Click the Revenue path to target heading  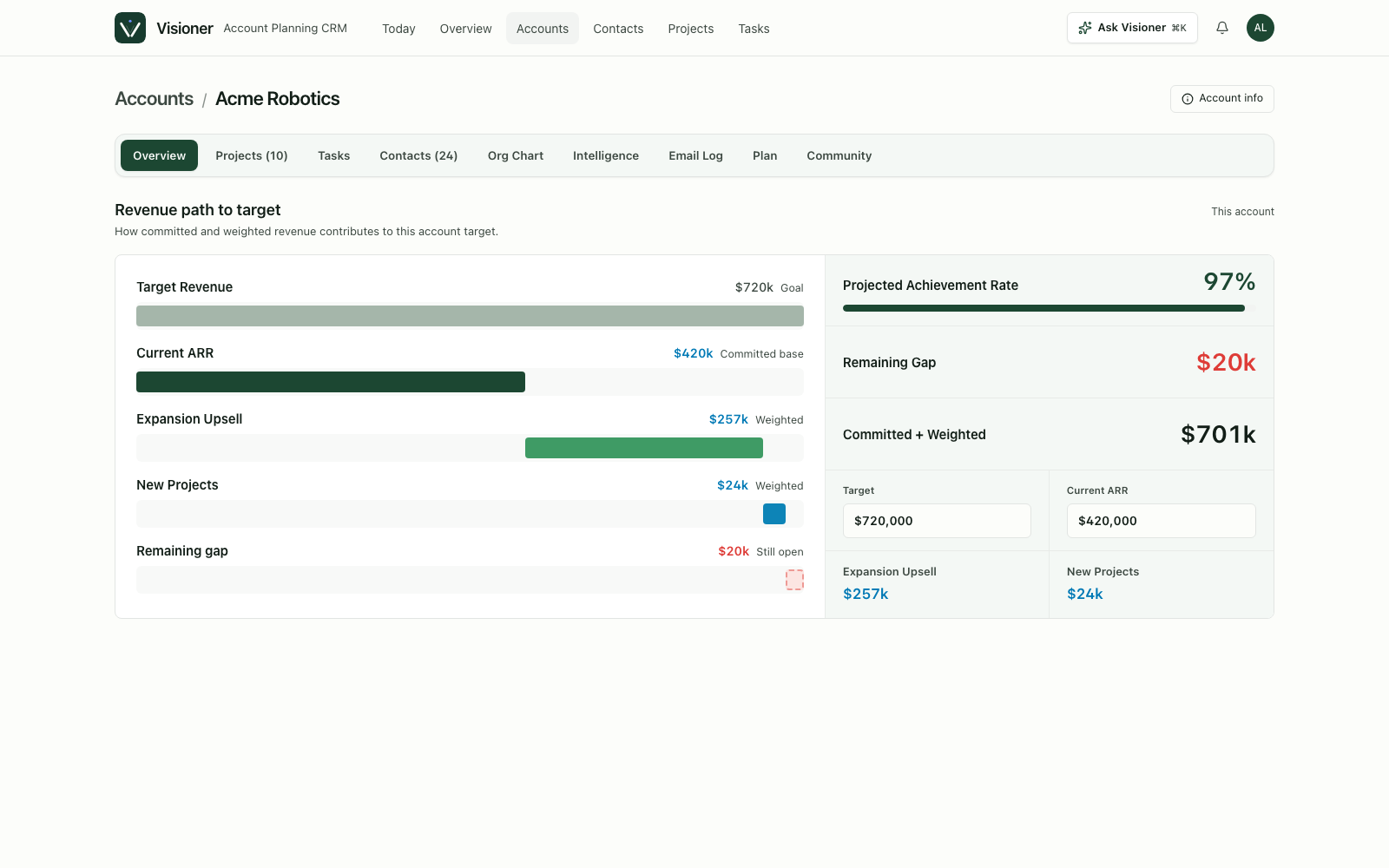tap(198, 210)
